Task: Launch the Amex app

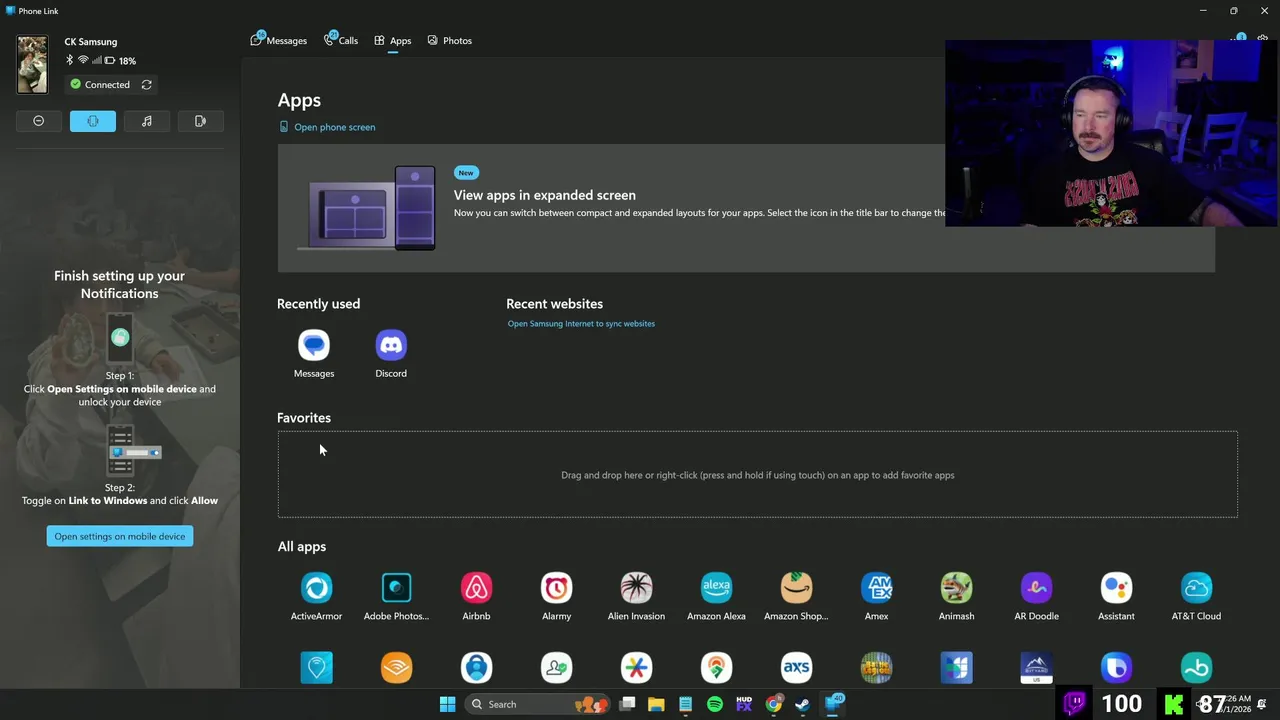Action: pos(876,596)
